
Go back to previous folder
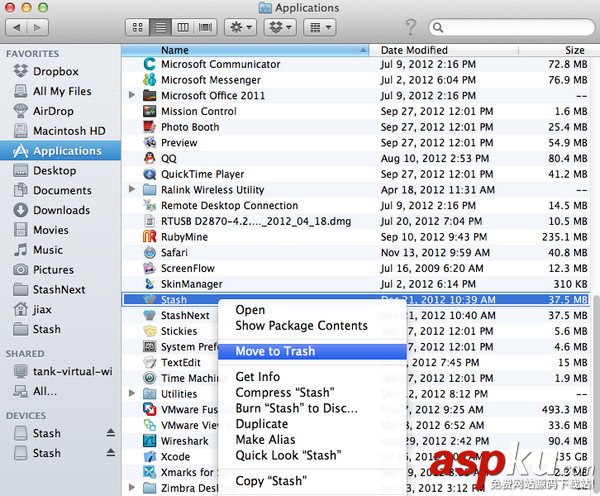[16, 28]
